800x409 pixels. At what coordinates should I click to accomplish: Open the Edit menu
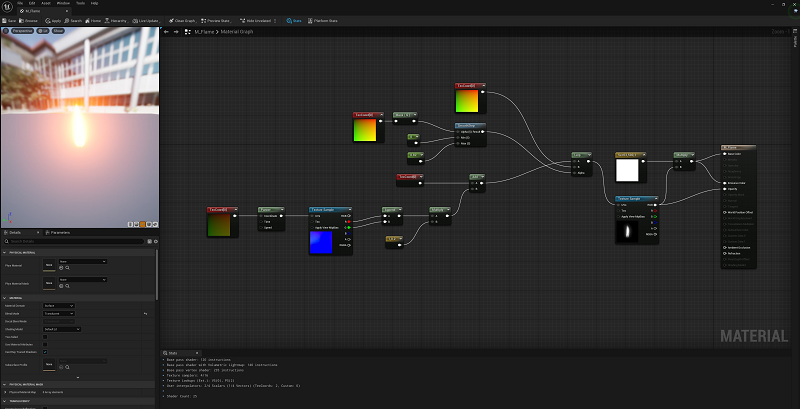32,3
